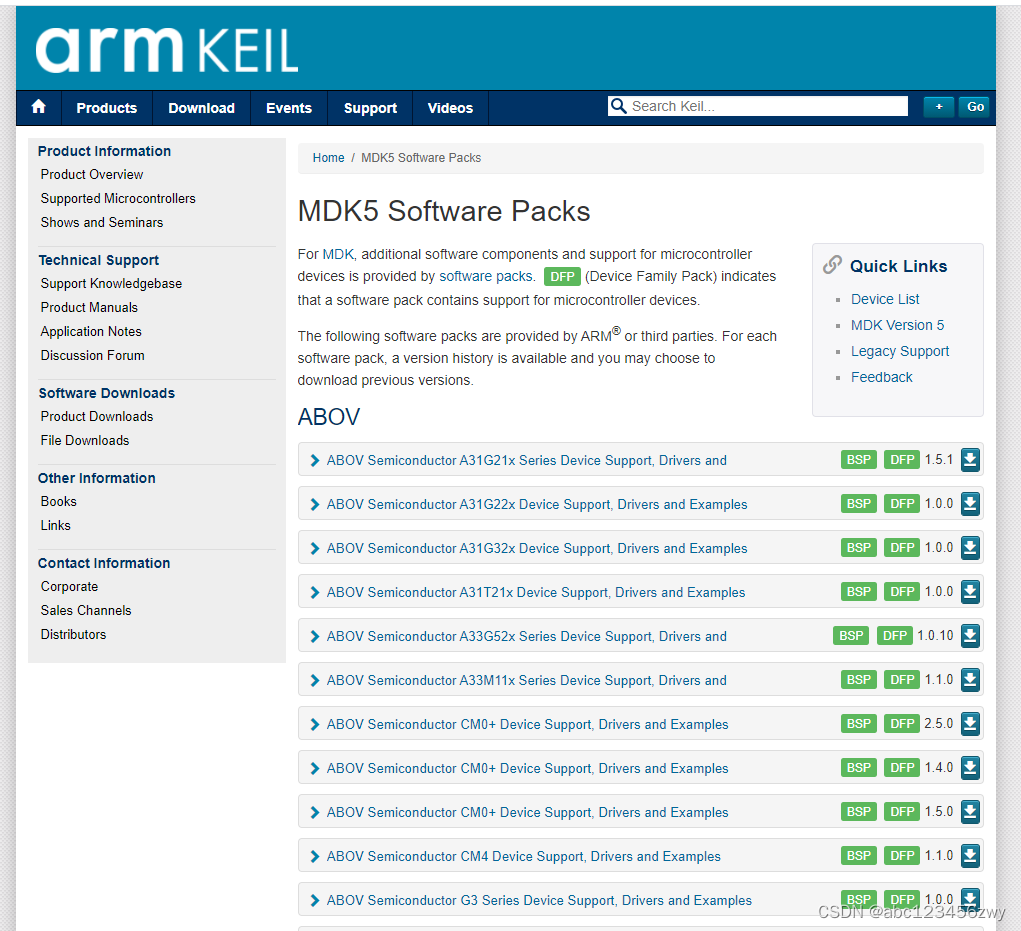The height and width of the screenshot is (931, 1021).
Task: Open Support Knowledgebase in sidebar
Action: click(x=111, y=284)
